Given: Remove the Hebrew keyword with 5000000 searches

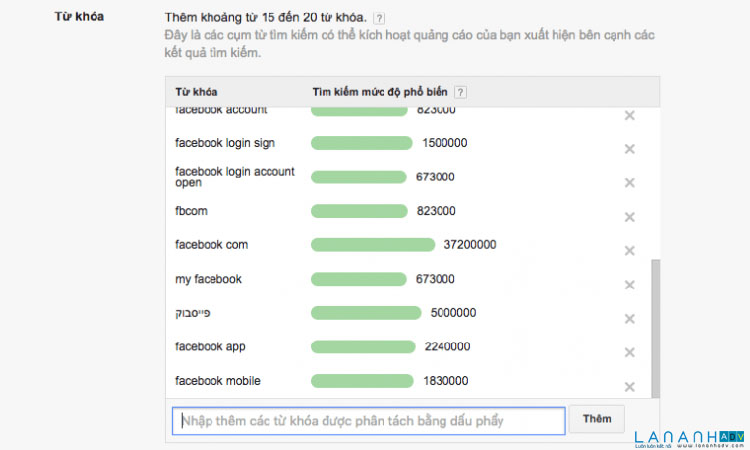Looking at the screenshot, I should coord(630,319).
